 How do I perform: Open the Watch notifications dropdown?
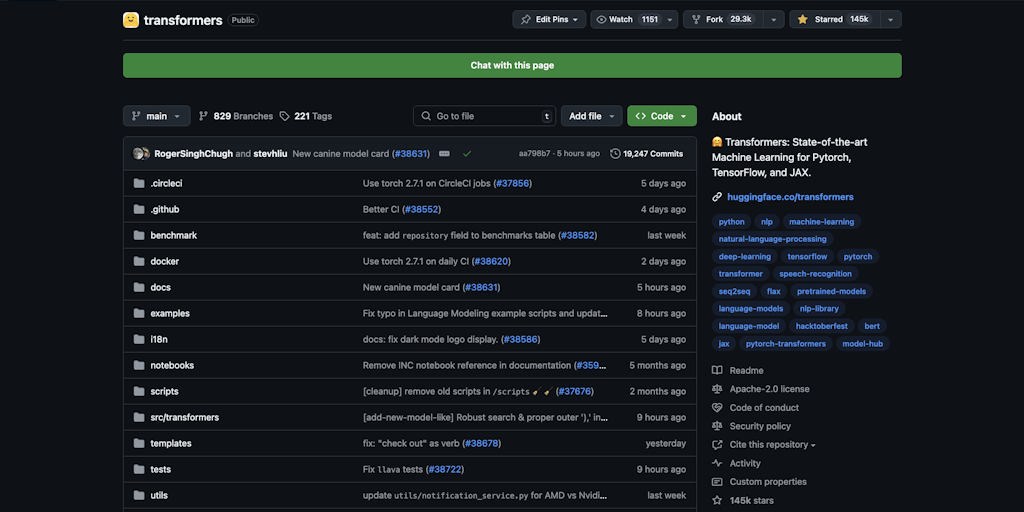[x=635, y=20]
